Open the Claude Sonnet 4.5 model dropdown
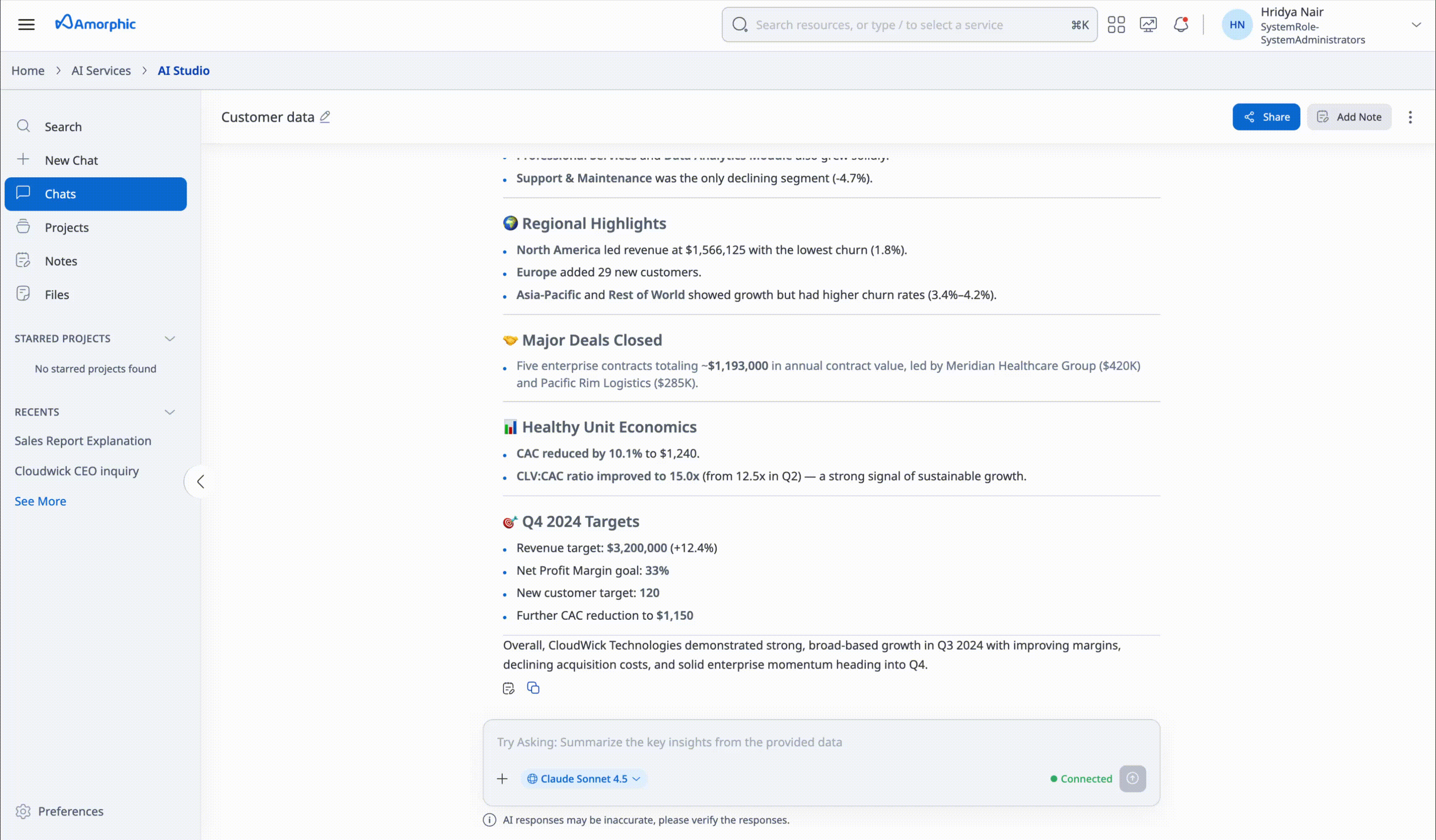This screenshot has width=1436, height=840. tap(584, 779)
